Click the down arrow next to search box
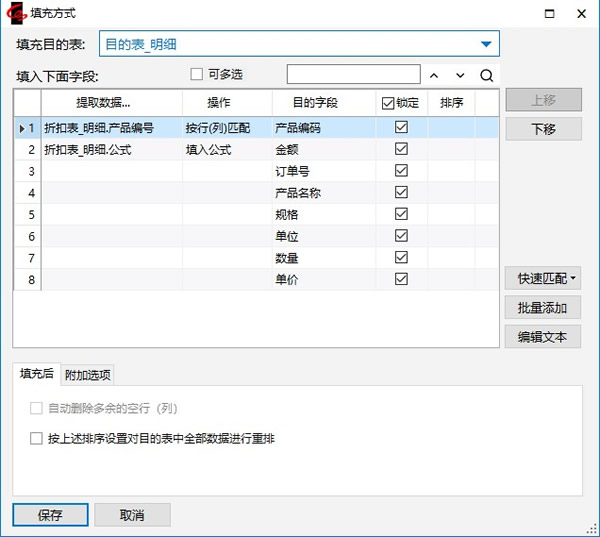The width and height of the screenshot is (600, 537). tap(460, 75)
